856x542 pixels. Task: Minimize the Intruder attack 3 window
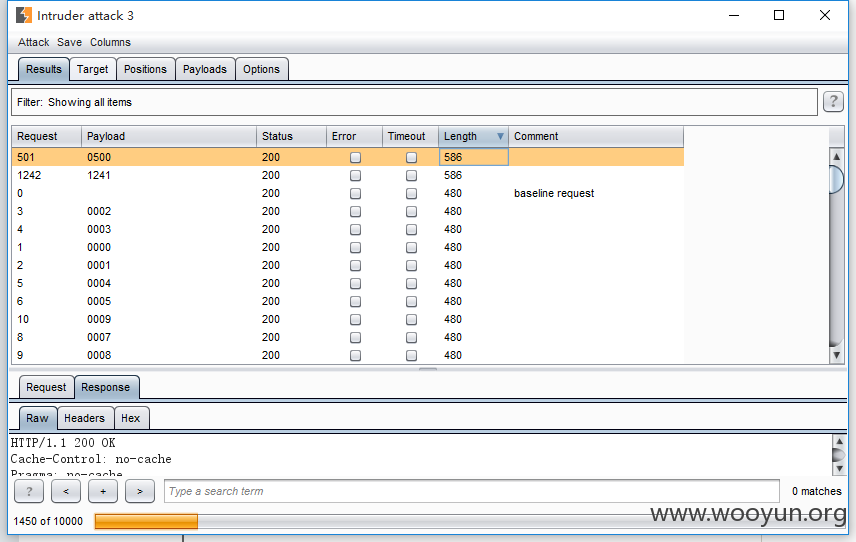[734, 15]
